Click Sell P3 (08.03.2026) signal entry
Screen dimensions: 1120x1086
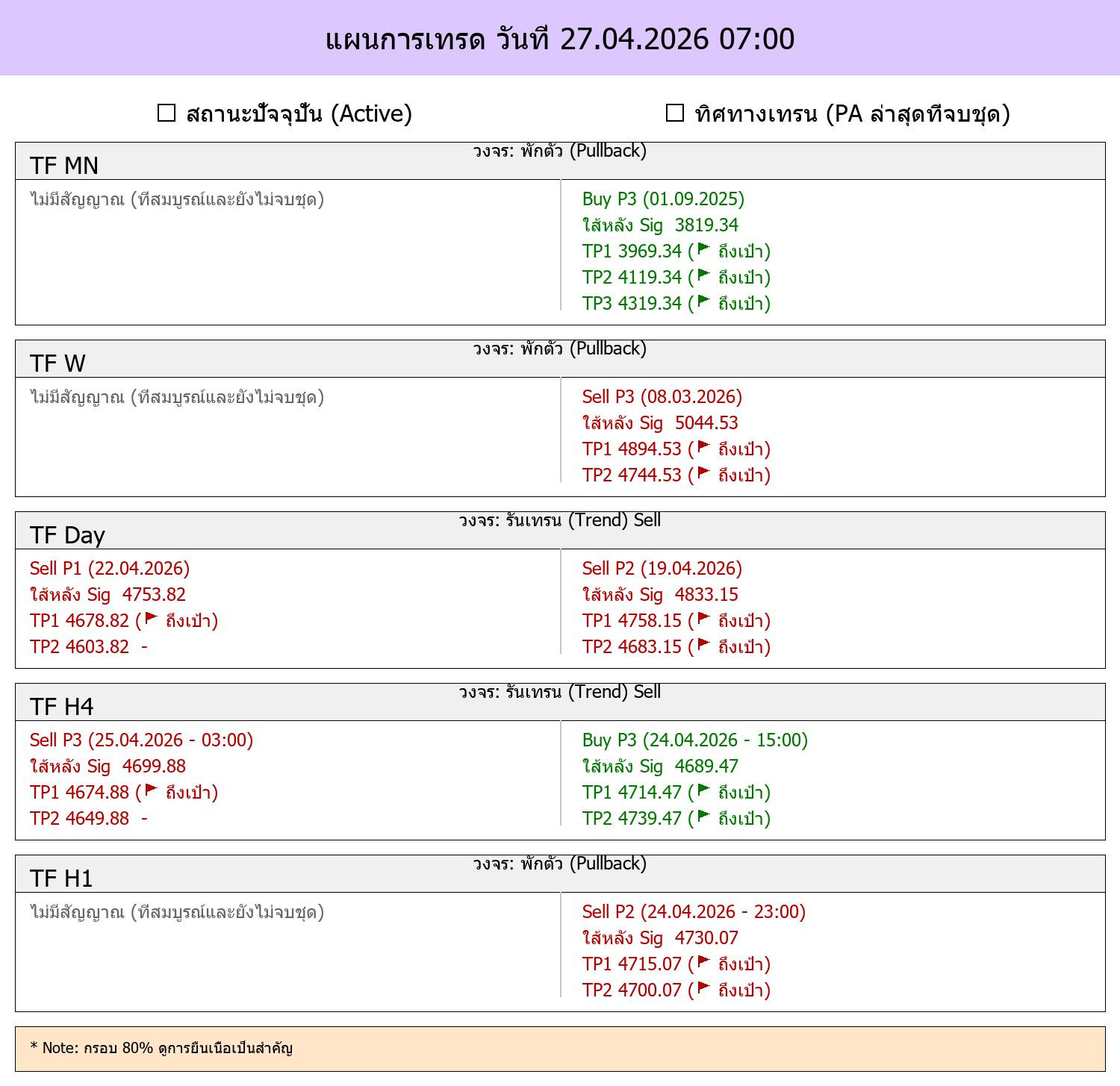point(662,396)
